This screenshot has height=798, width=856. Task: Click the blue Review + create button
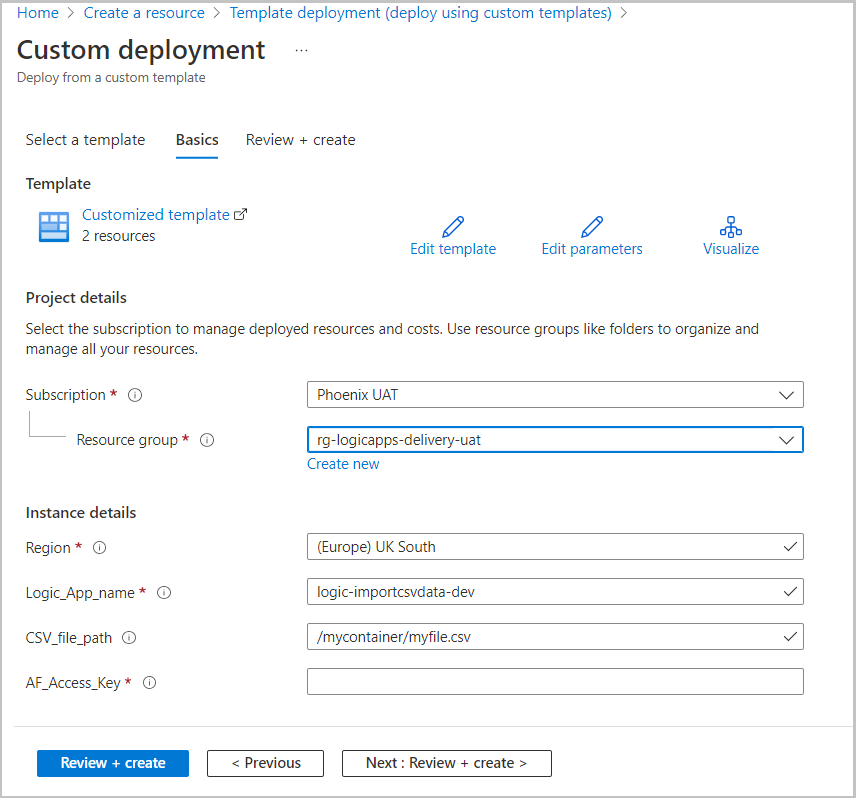pyautogui.click(x=112, y=763)
